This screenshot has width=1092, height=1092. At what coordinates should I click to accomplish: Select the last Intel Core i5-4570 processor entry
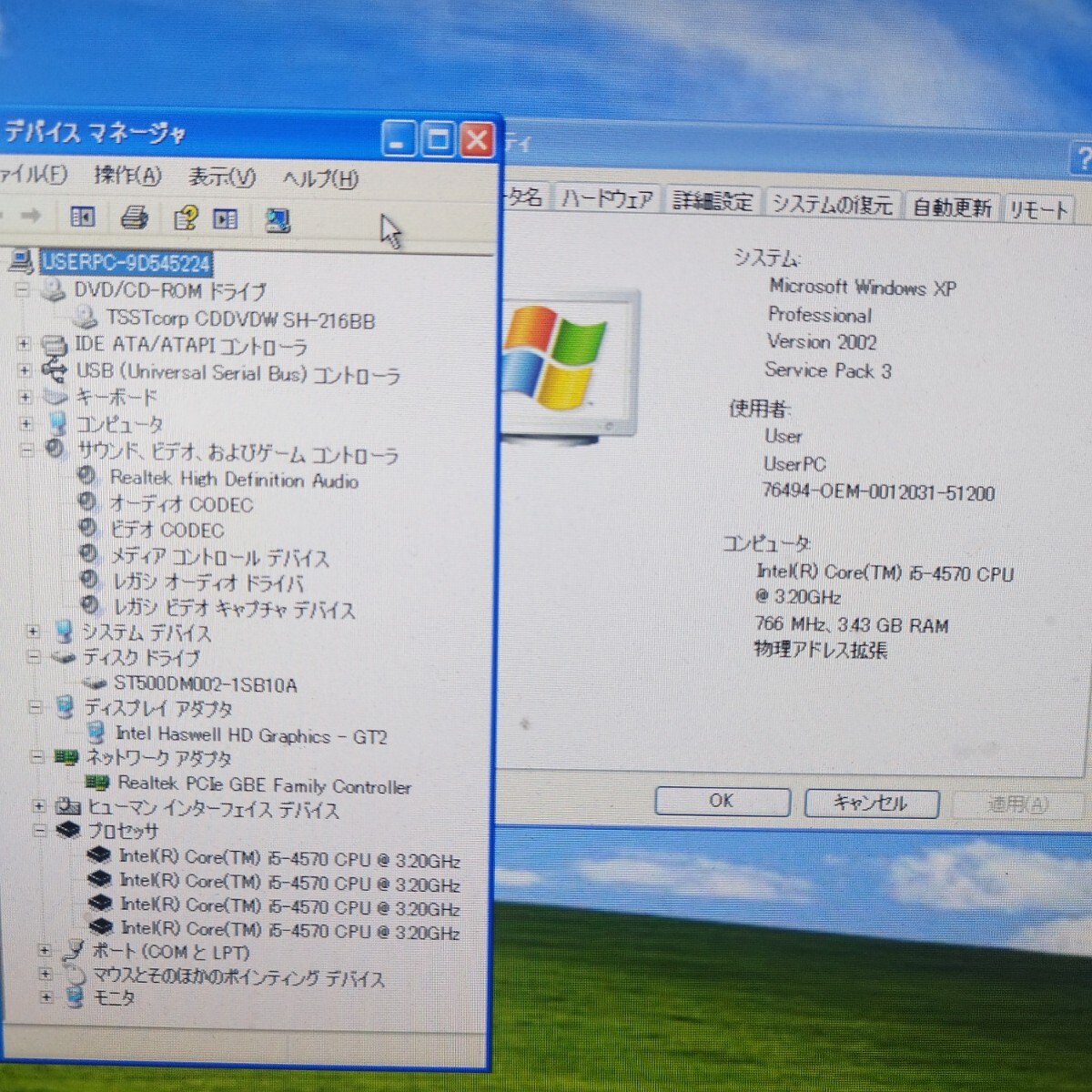pyautogui.click(x=290, y=929)
